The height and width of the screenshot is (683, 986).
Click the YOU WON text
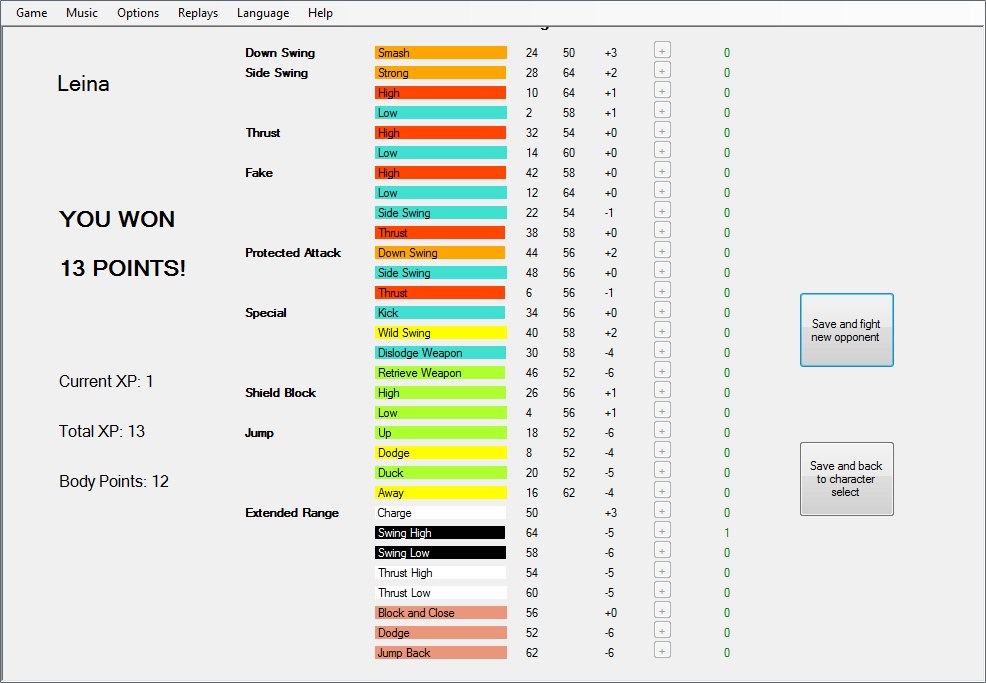point(117,219)
